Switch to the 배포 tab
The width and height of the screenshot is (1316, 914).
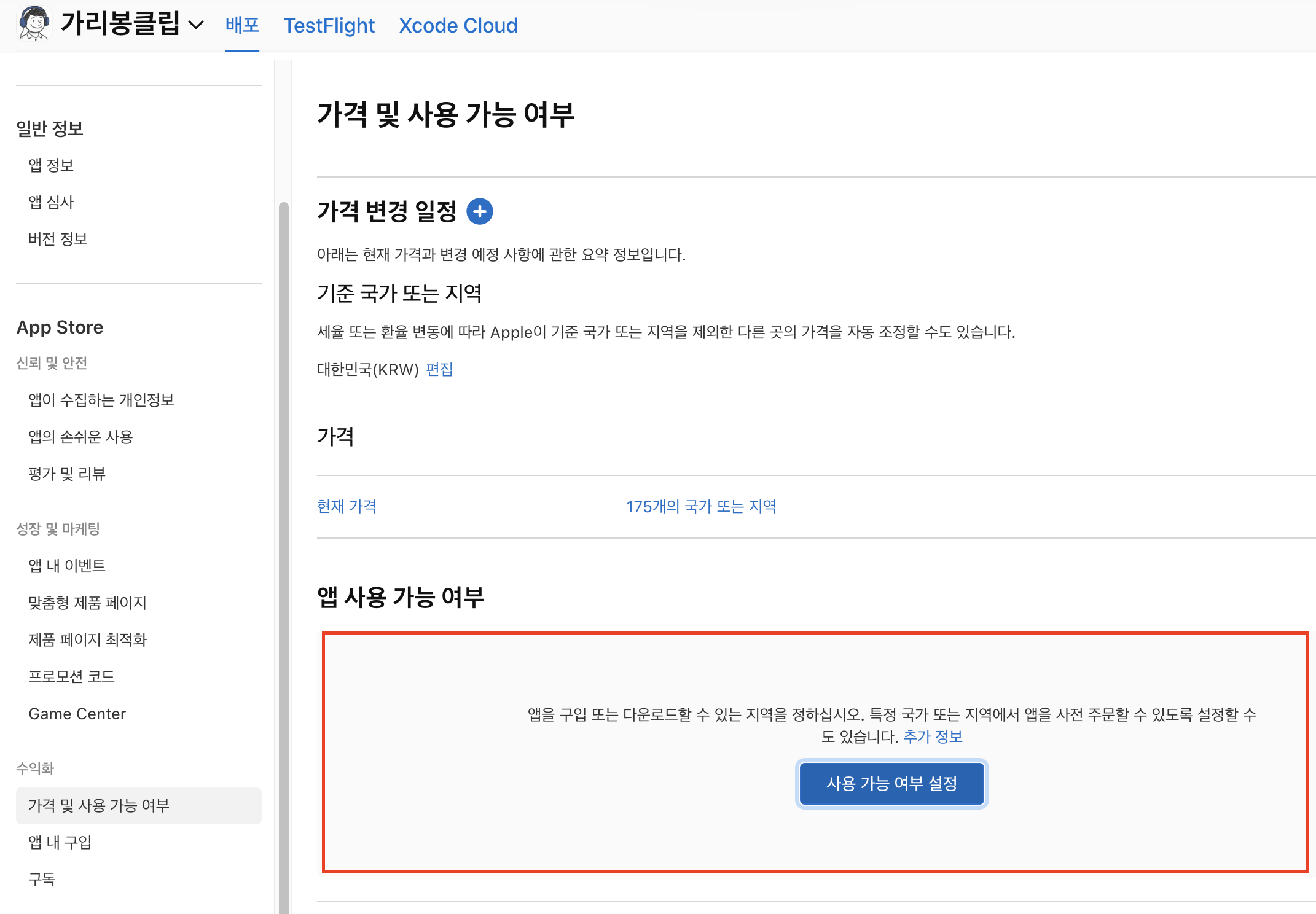pos(242,25)
